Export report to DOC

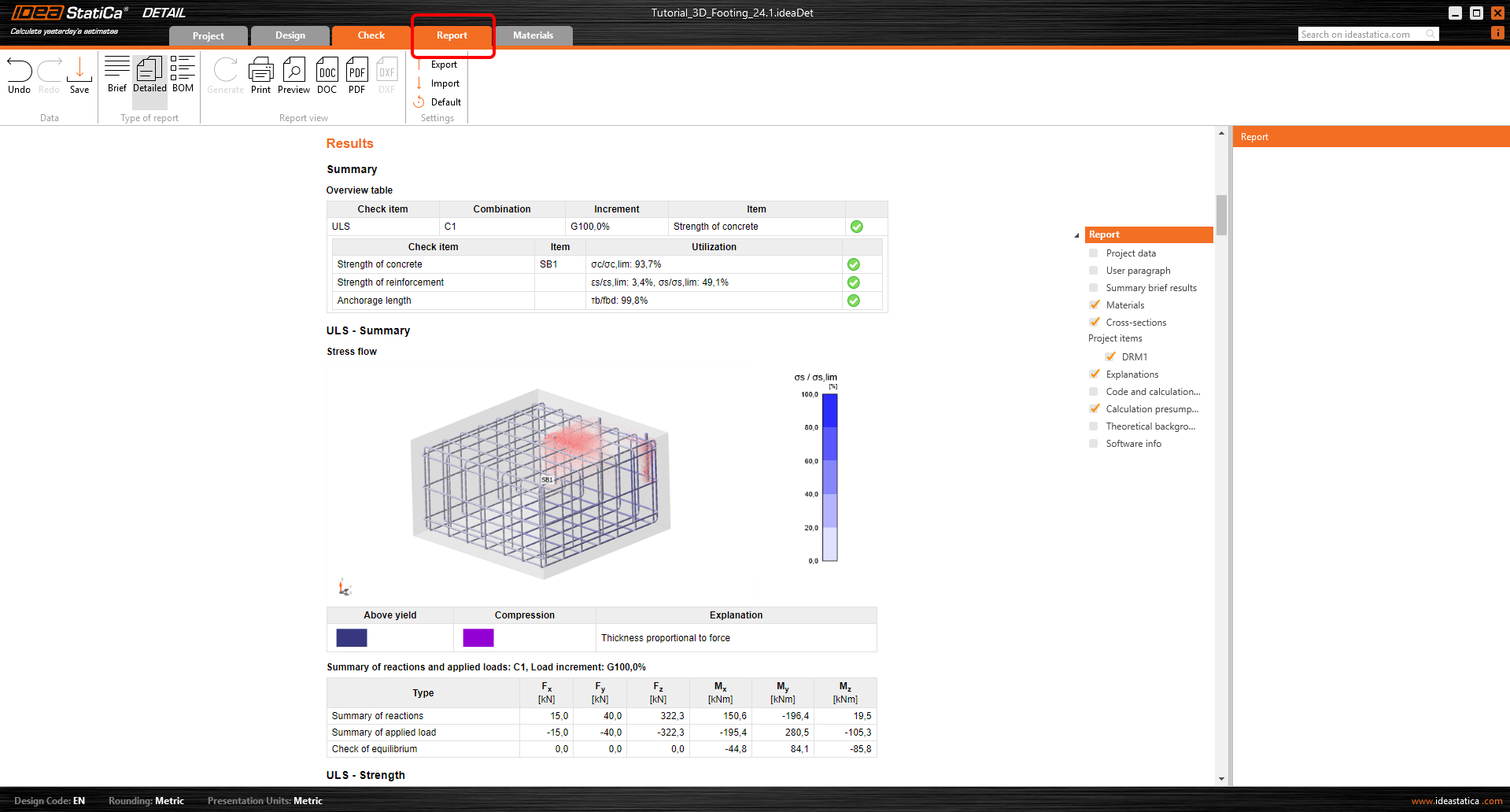pyautogui.click(x=327, y=76)
